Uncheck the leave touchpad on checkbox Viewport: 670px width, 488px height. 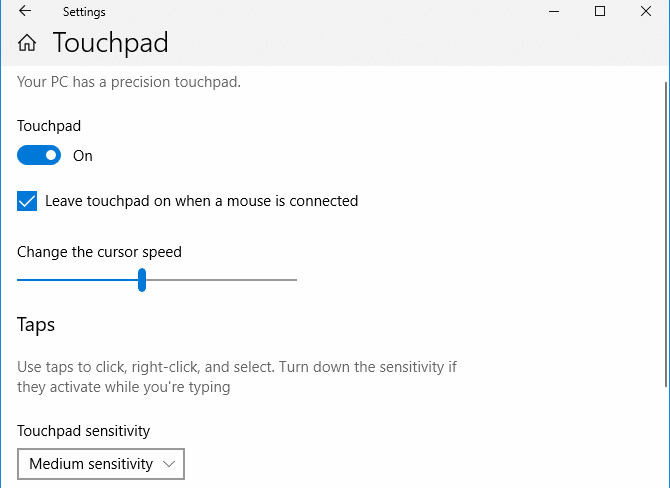pyautogui.click(x=27, y=201)
